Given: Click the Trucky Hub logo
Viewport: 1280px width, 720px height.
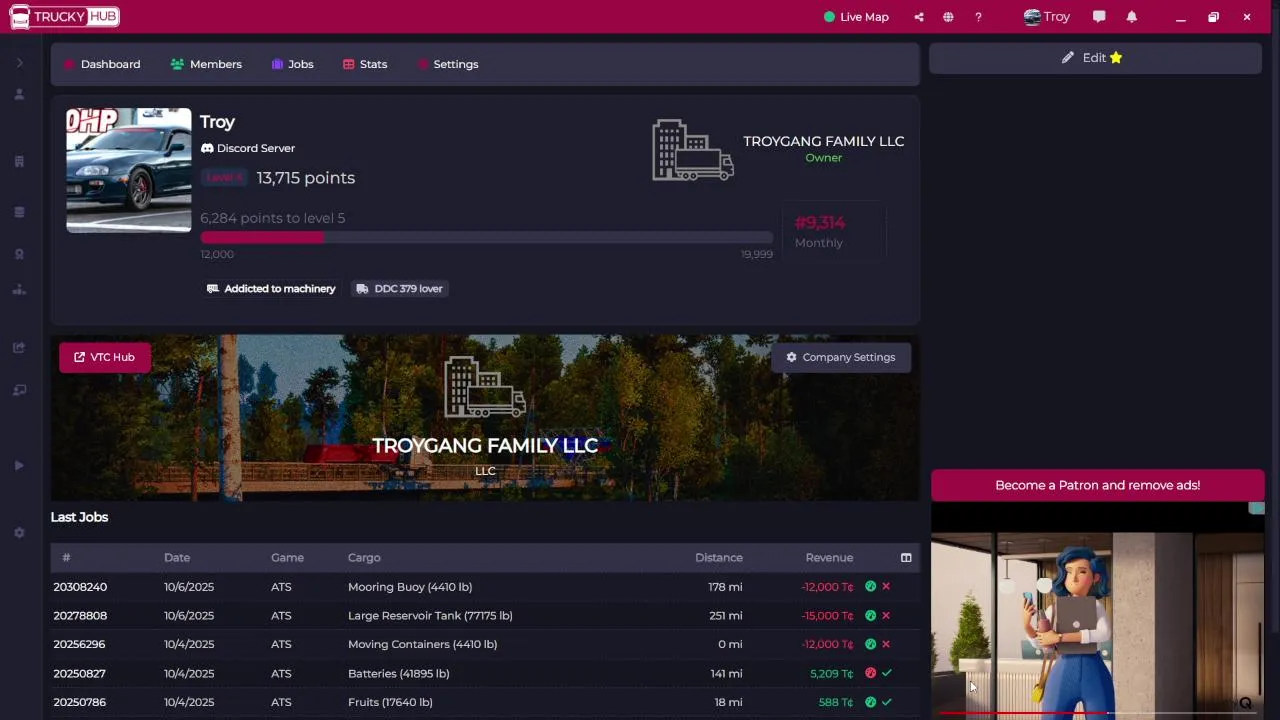Looking at the screenshot, I should coord(64,17).
